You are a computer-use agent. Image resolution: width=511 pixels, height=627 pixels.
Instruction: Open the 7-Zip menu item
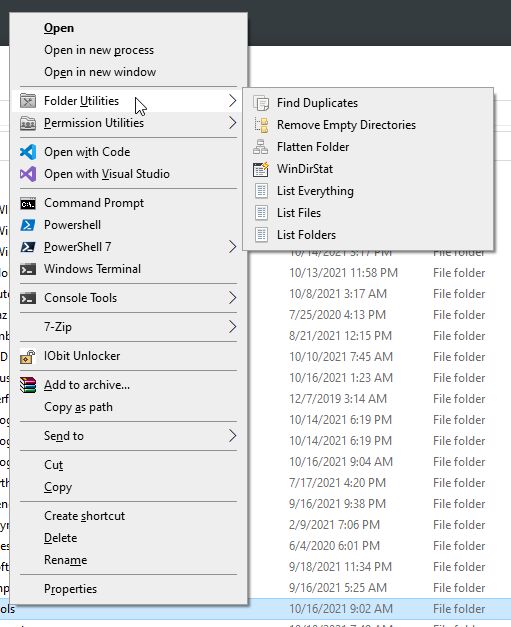58,327
